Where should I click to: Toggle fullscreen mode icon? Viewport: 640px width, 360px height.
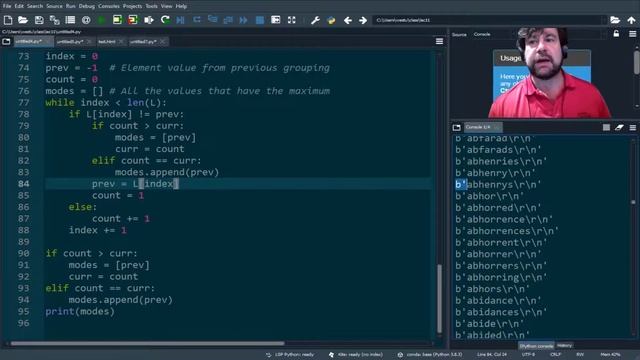pos(291,20)
